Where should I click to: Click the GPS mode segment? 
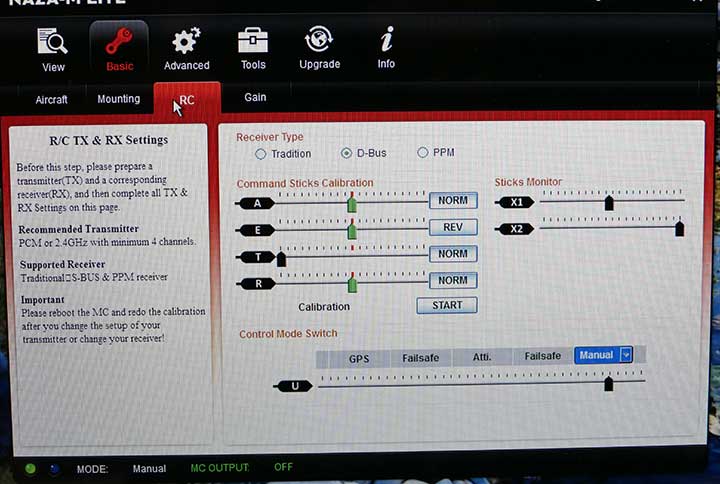[x=359, y=359]
